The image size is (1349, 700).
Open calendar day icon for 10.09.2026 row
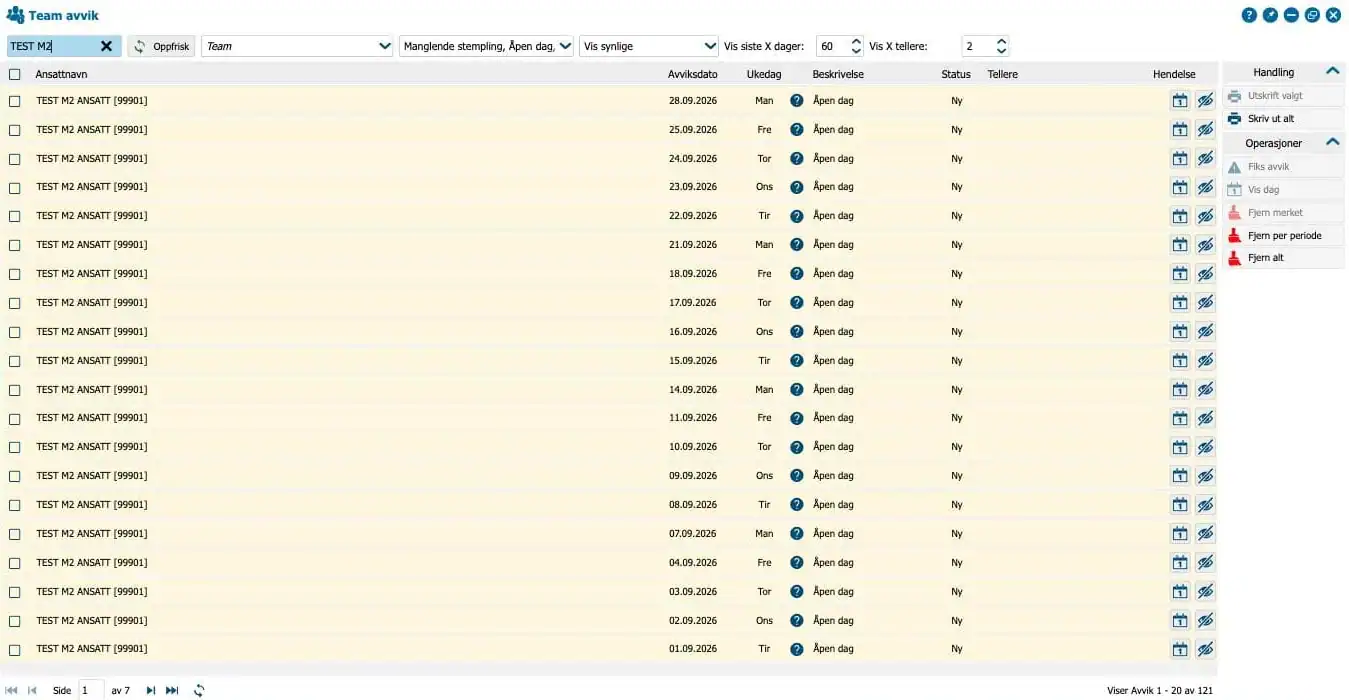(1180, 447)
